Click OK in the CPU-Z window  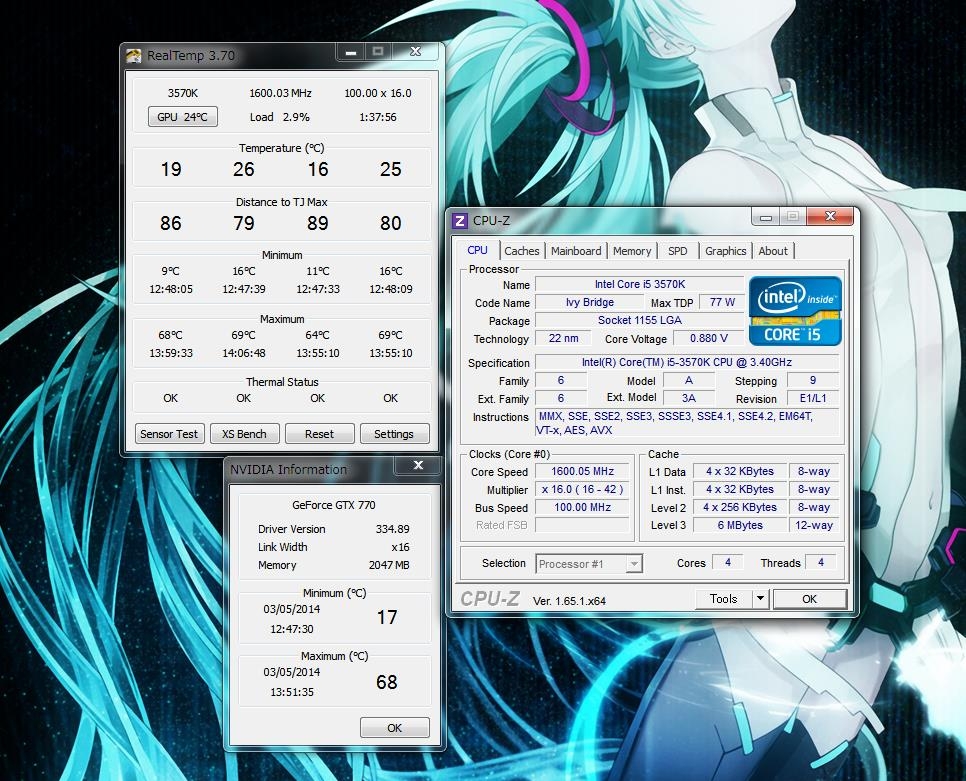(x=810, y=599)
